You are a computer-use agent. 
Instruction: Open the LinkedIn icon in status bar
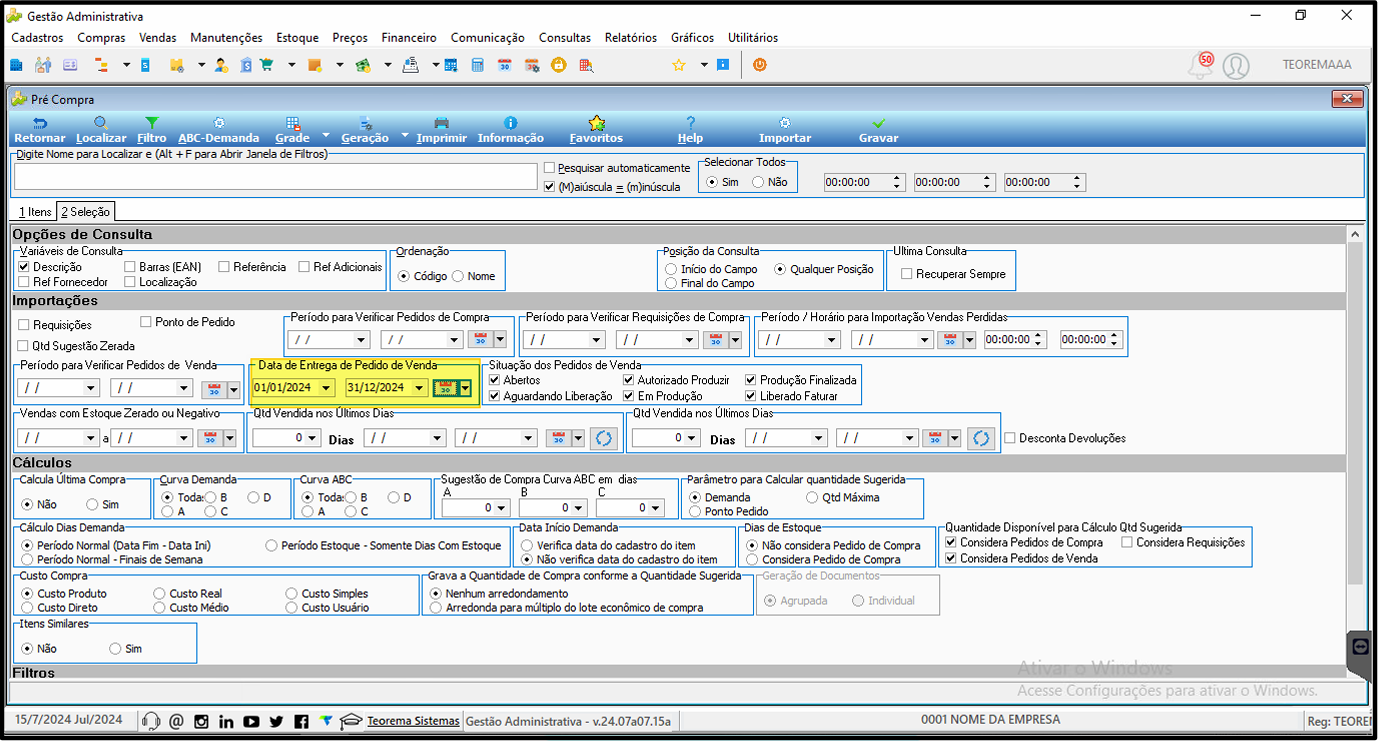pyautogui.click(x=227, y=721)
